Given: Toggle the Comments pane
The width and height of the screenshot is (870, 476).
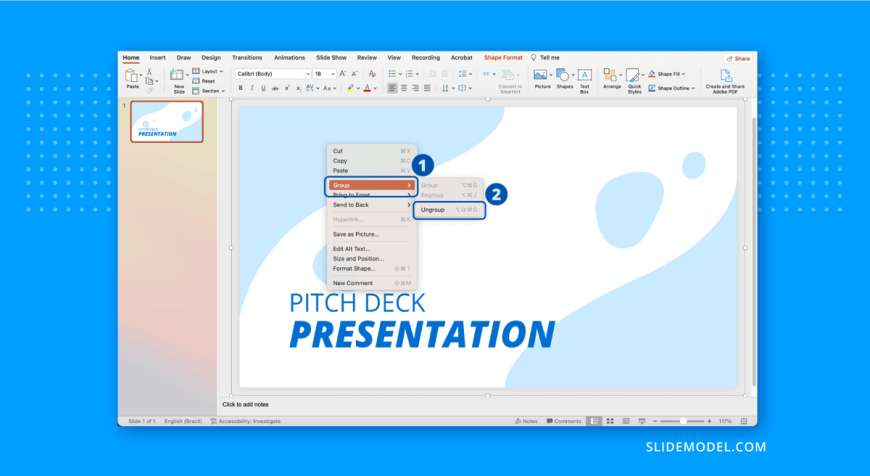Looking at the screenshot, I should tap(564, 422).
